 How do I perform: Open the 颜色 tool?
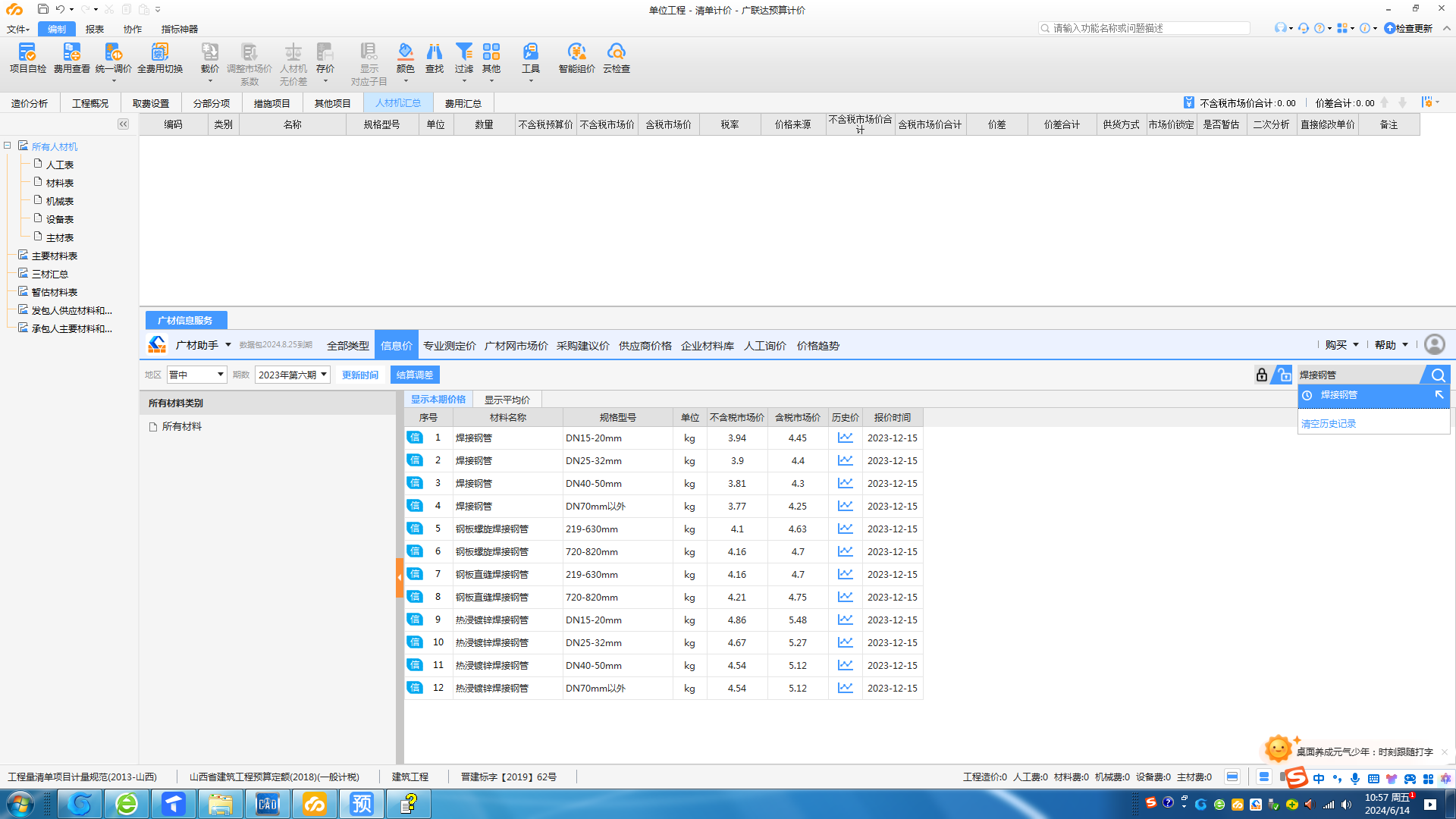(x=406, y=58)
